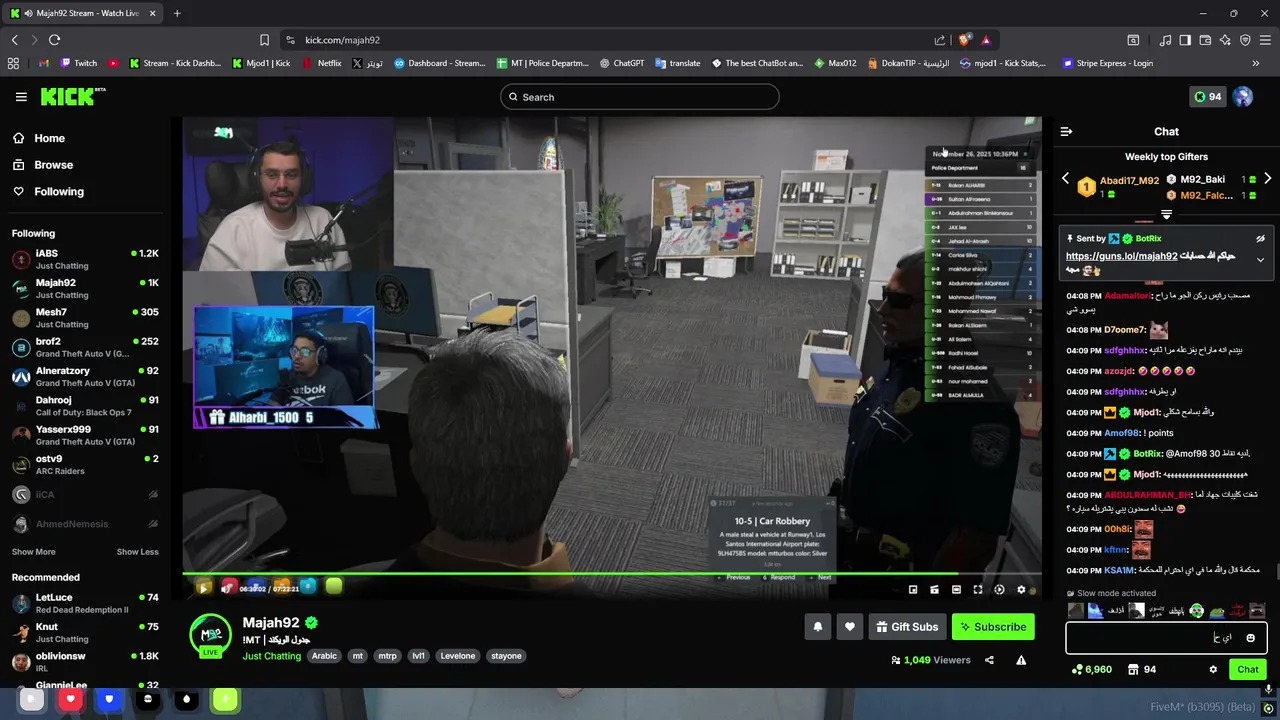
Task: Open Brave Shields icon
Action: coord(964,40)
